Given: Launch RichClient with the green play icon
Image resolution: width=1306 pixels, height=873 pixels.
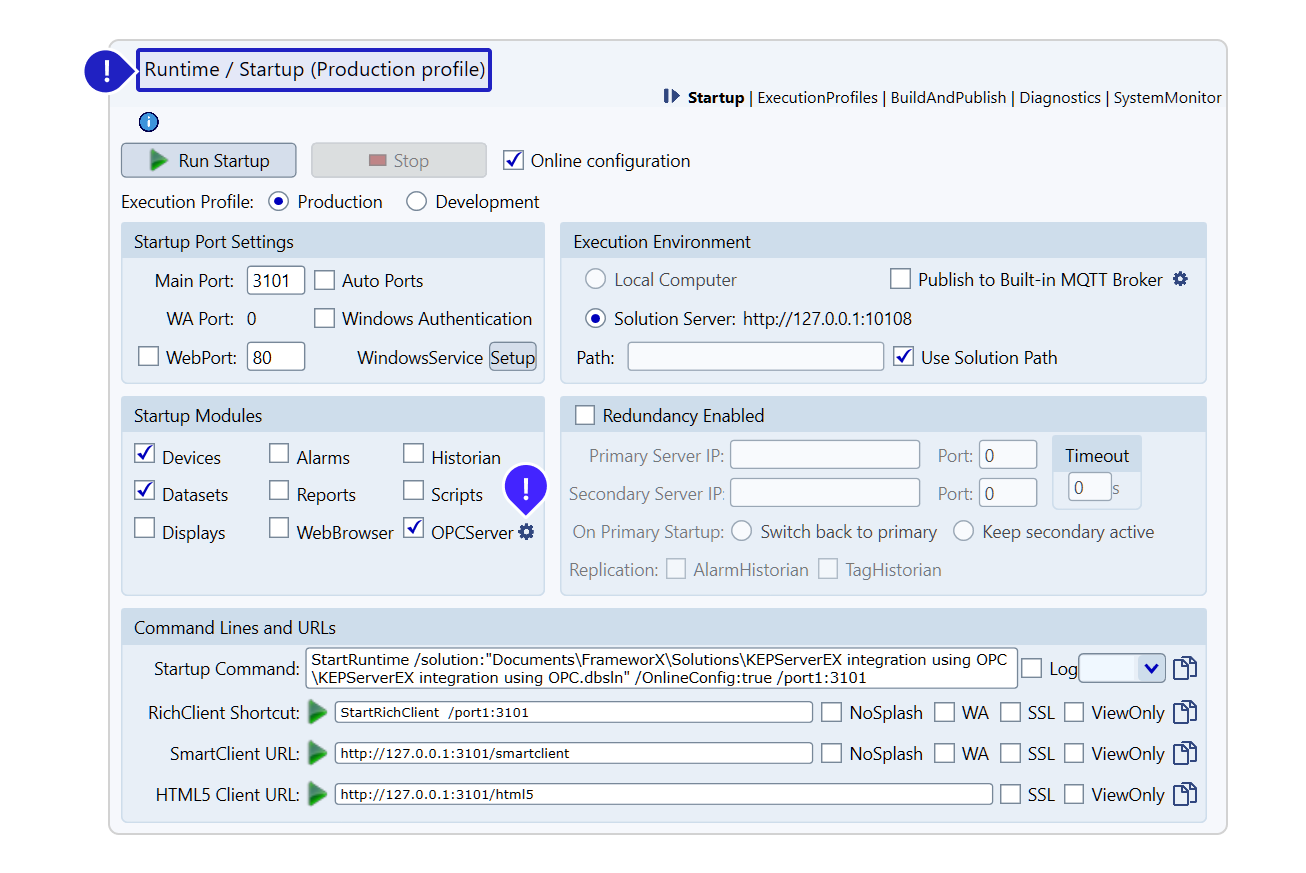Looking at the screenshot, I should (x=318, y=712).
